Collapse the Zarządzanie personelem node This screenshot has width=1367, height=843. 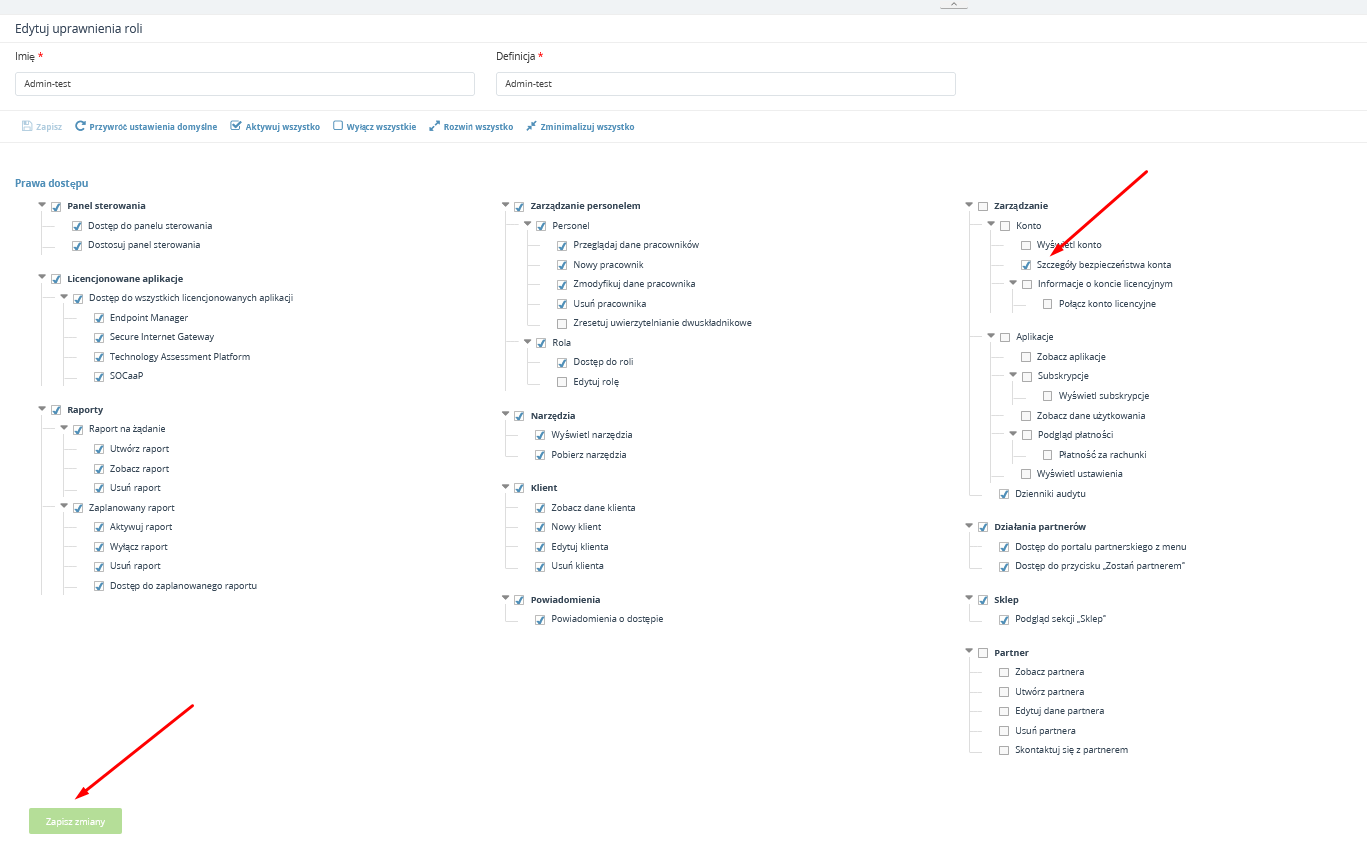click(506, 205)
